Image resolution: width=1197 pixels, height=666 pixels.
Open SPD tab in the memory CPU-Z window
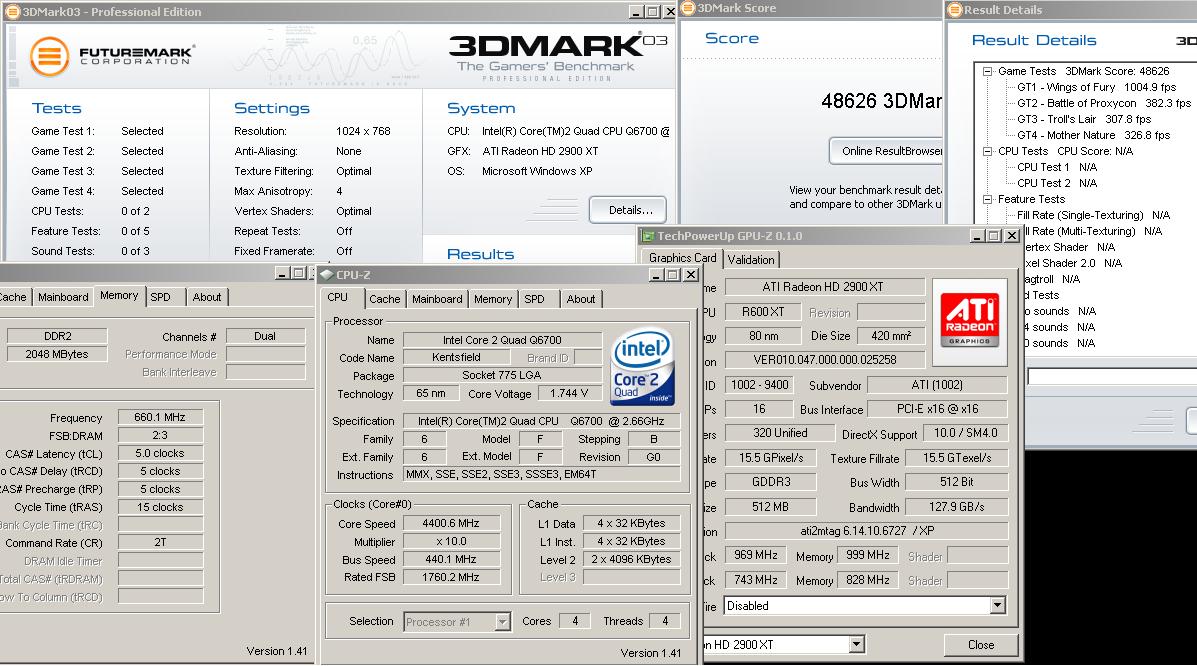(160, 297)
